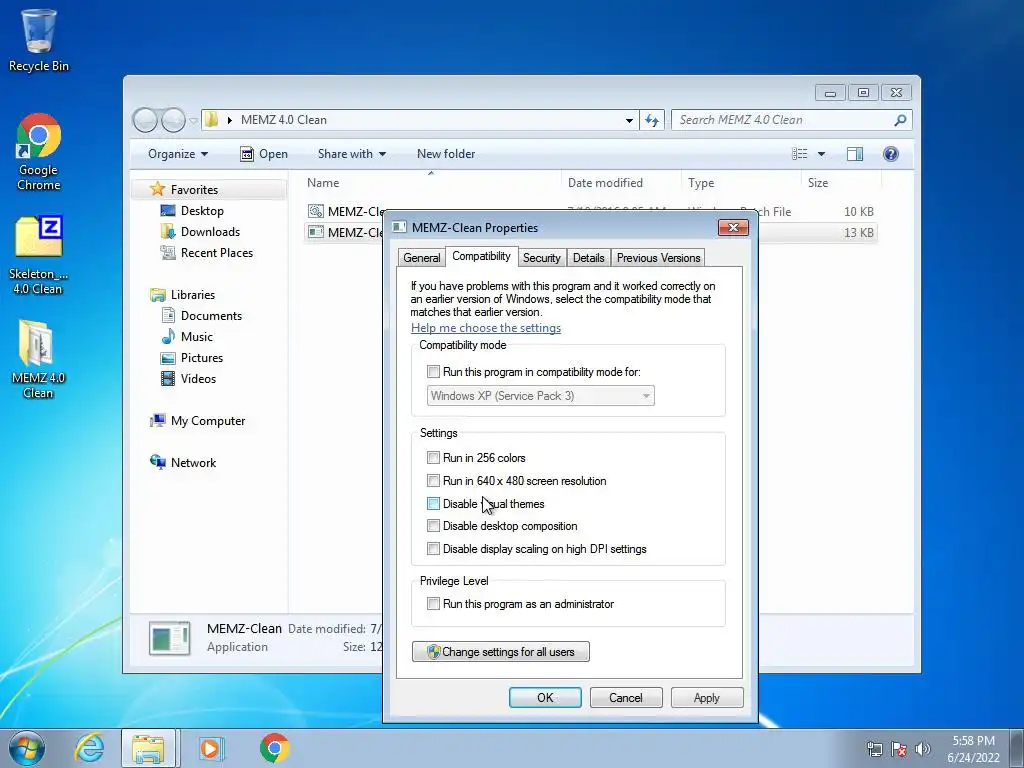Check Disable desktop composition
1024x768 pixels.
[433, 526]
